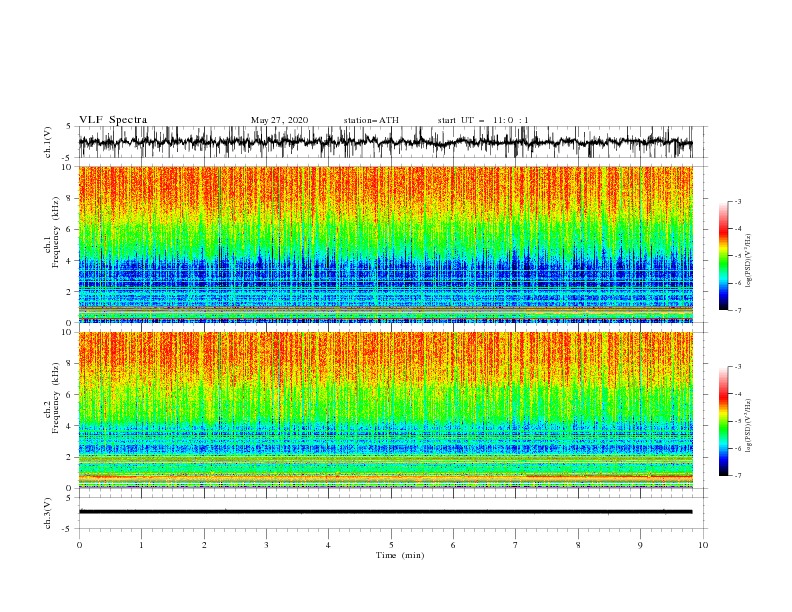Click the "ch.3(V)" axis label
The width and height of the screenshot is (792, 612).
tap(48, 513)
